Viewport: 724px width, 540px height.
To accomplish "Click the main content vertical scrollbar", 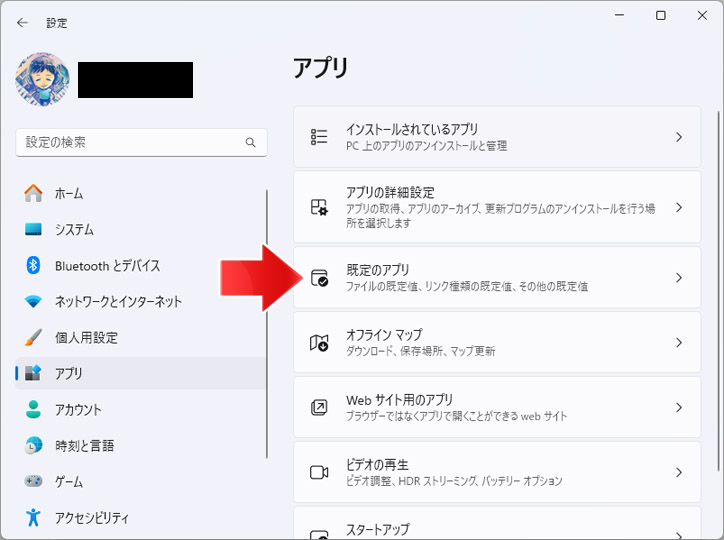I will [x=718, y=291].
